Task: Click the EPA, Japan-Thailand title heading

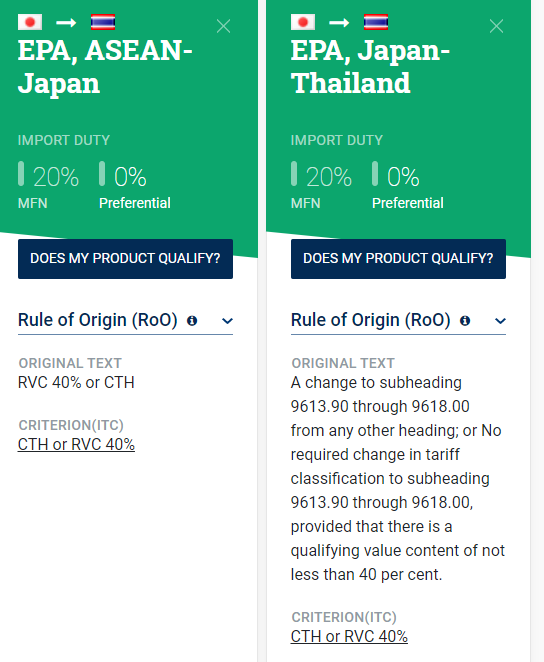Action: click(370, 67)
